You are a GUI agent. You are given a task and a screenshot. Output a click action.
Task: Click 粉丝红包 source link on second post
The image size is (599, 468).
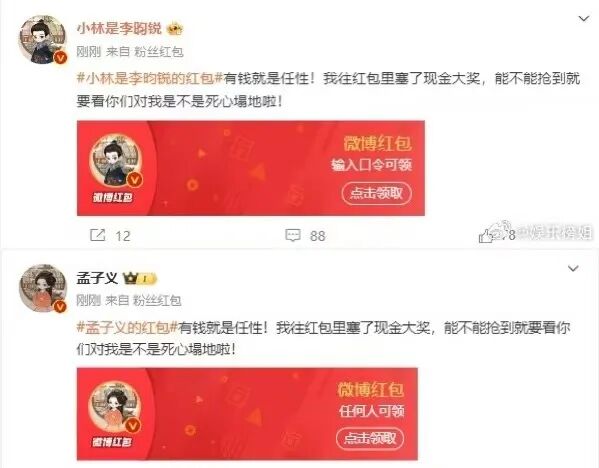point(157,301)
